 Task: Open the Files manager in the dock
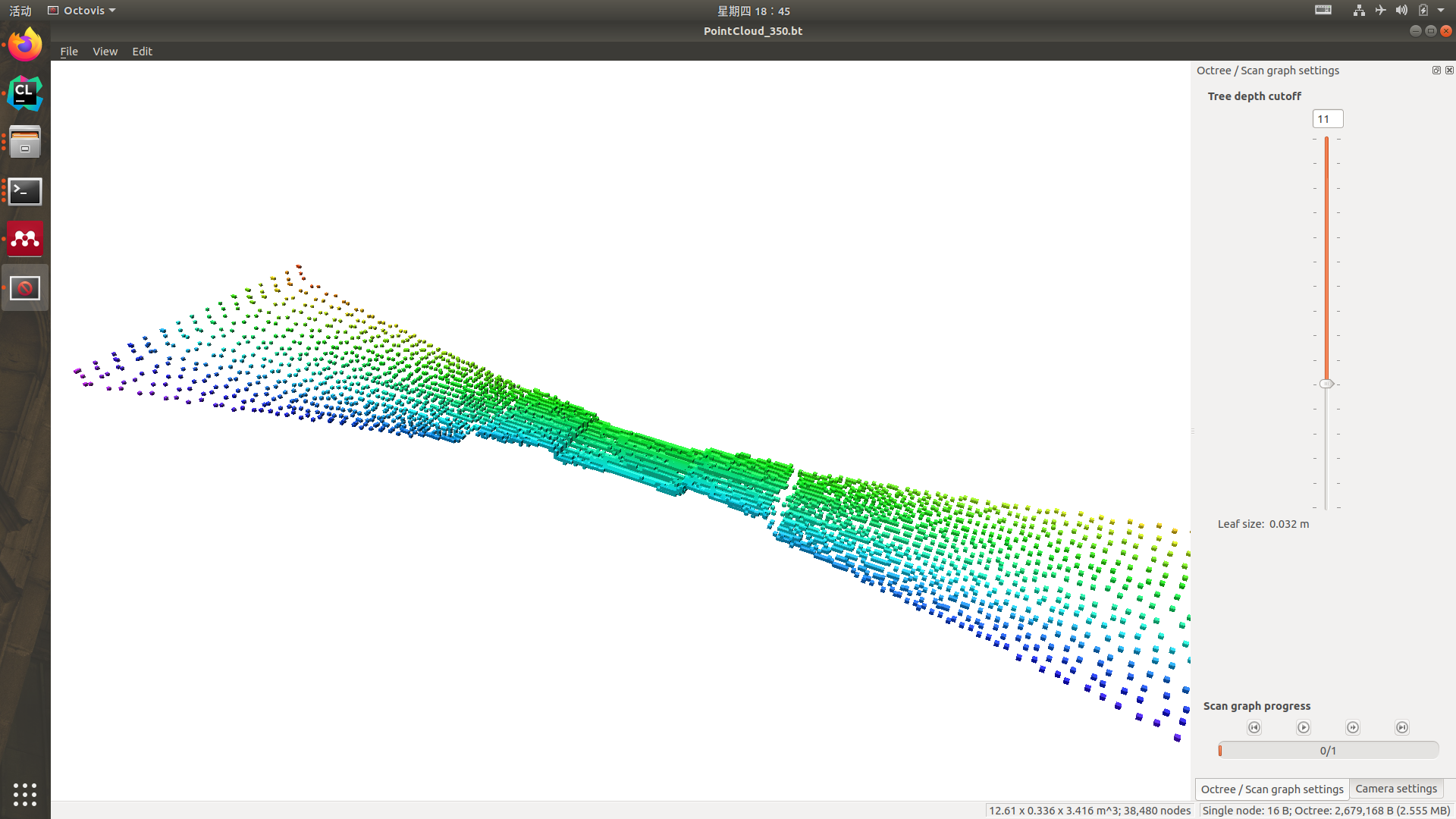tap(25, 143)
